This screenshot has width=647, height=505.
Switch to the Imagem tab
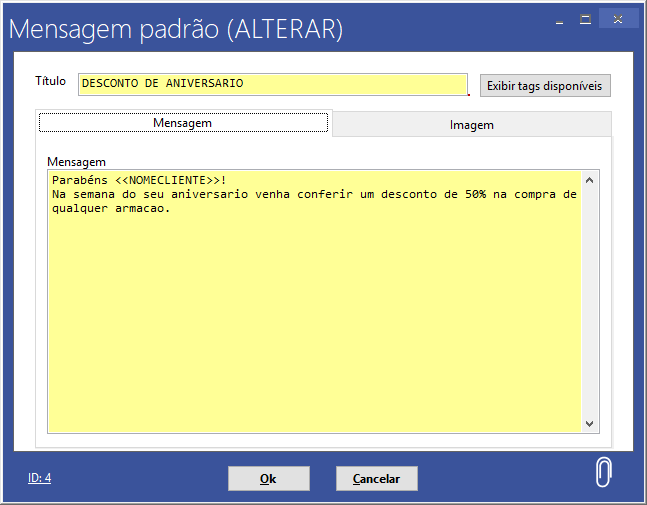471,125
